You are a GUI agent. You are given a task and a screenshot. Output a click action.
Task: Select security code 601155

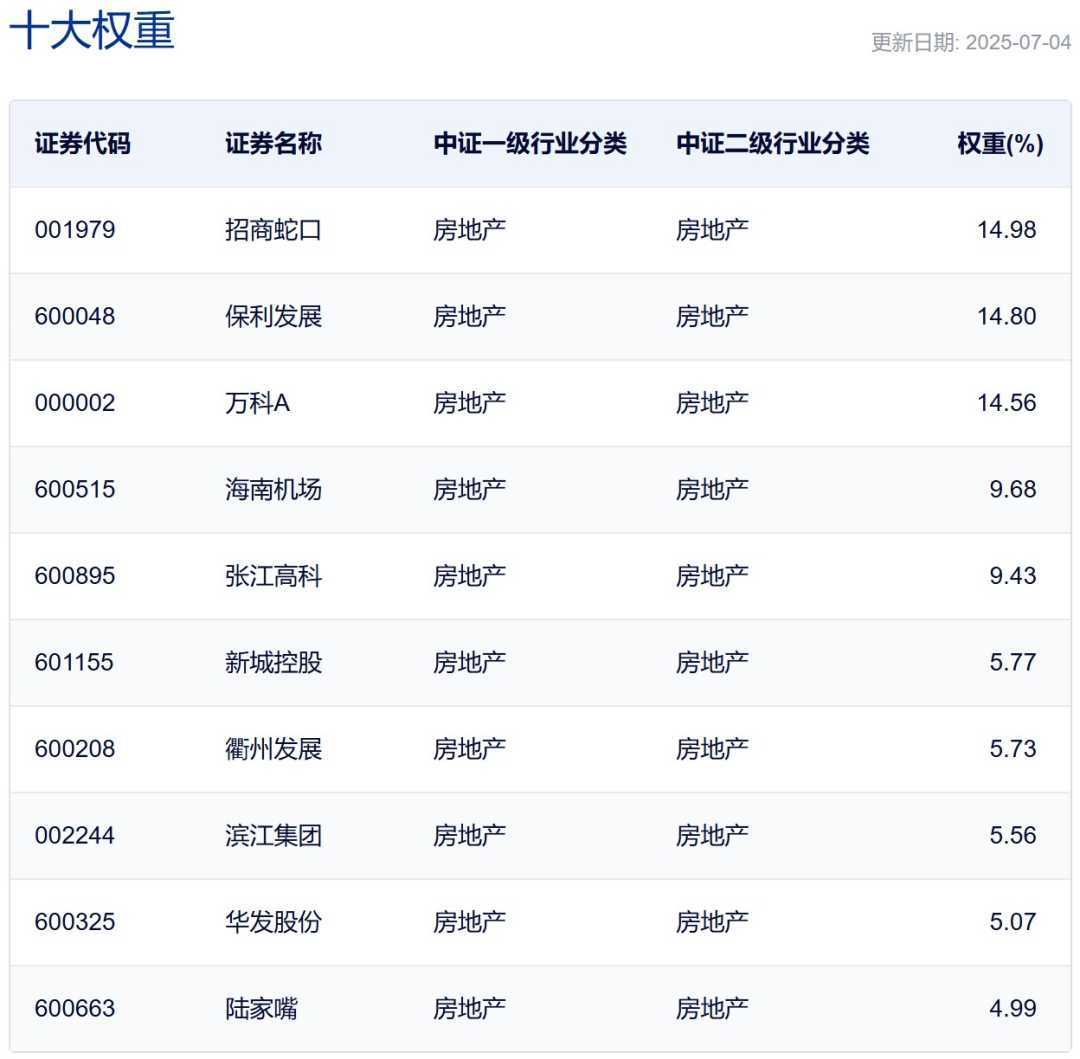click(x=75, y=663)
